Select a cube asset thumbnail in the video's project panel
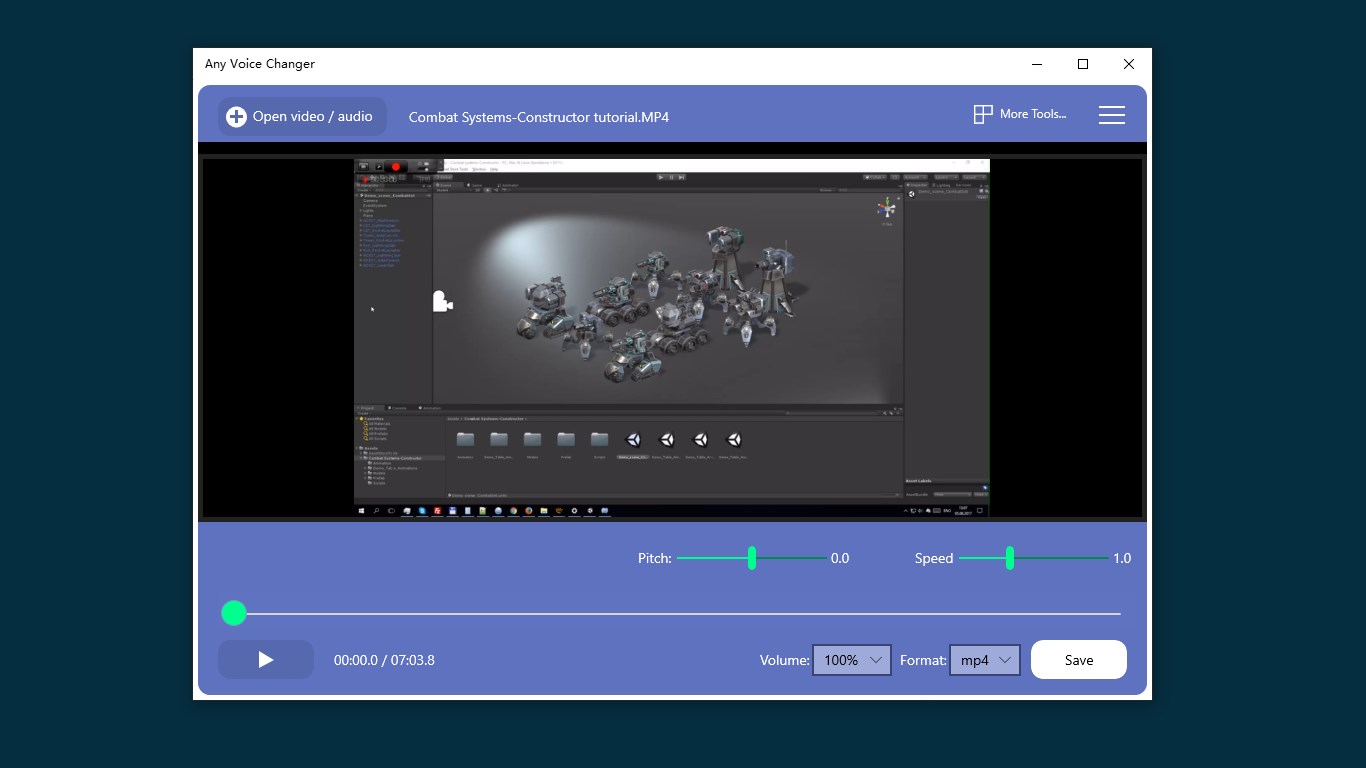The image size is (1366, 768). [633, 438]
